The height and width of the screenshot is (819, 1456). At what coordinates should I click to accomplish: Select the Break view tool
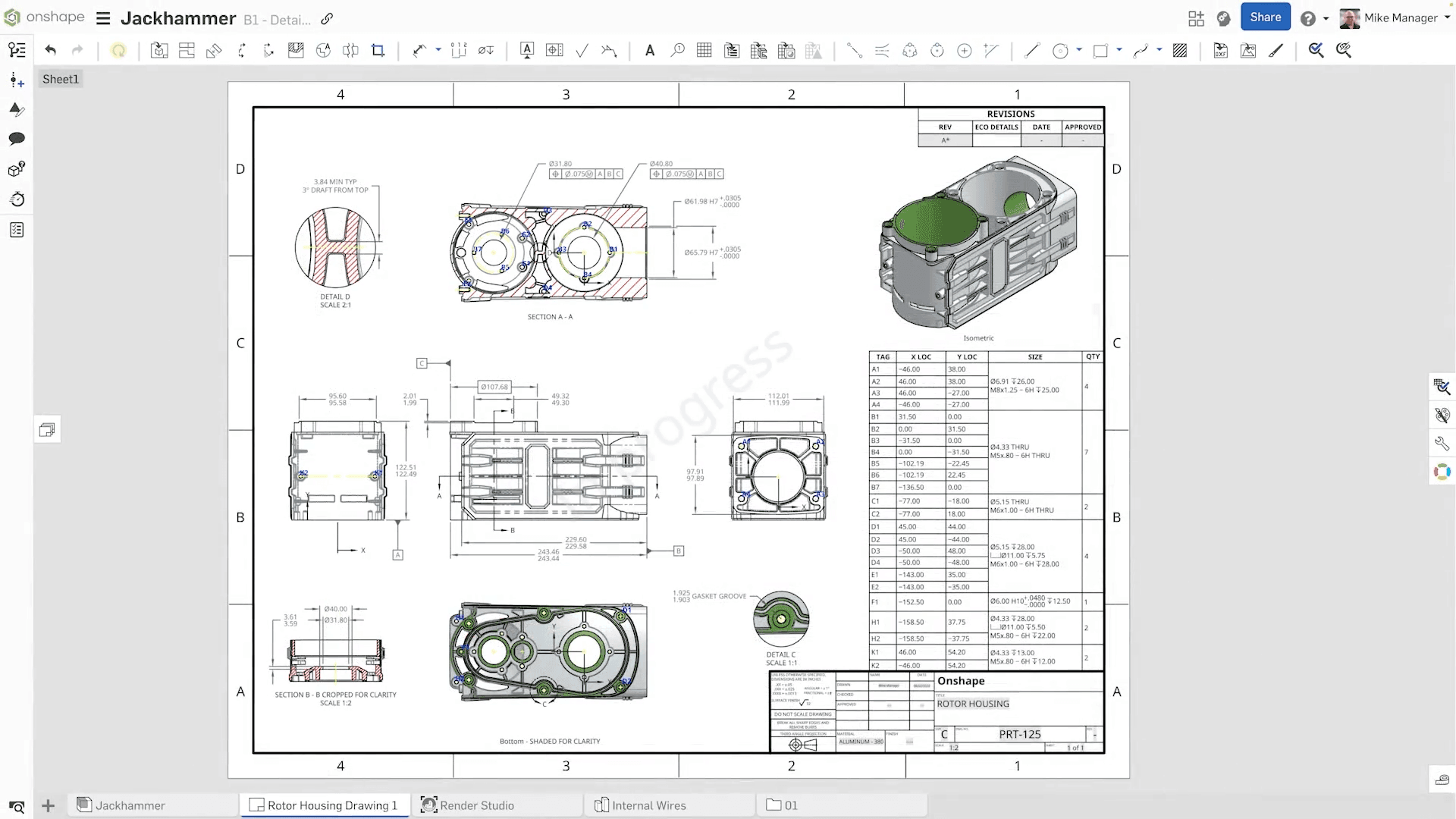pos(350,50)
